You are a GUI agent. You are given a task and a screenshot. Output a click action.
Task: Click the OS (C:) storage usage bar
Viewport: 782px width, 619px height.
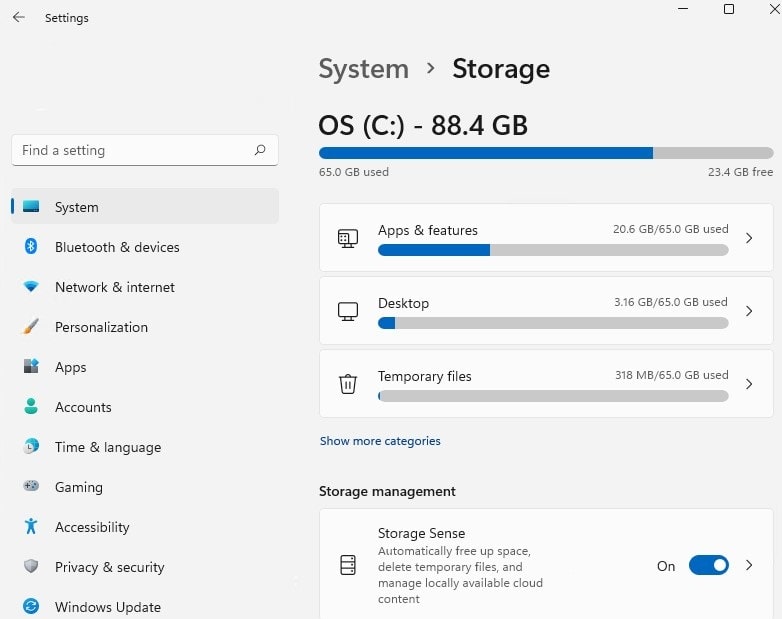[545, 153]
